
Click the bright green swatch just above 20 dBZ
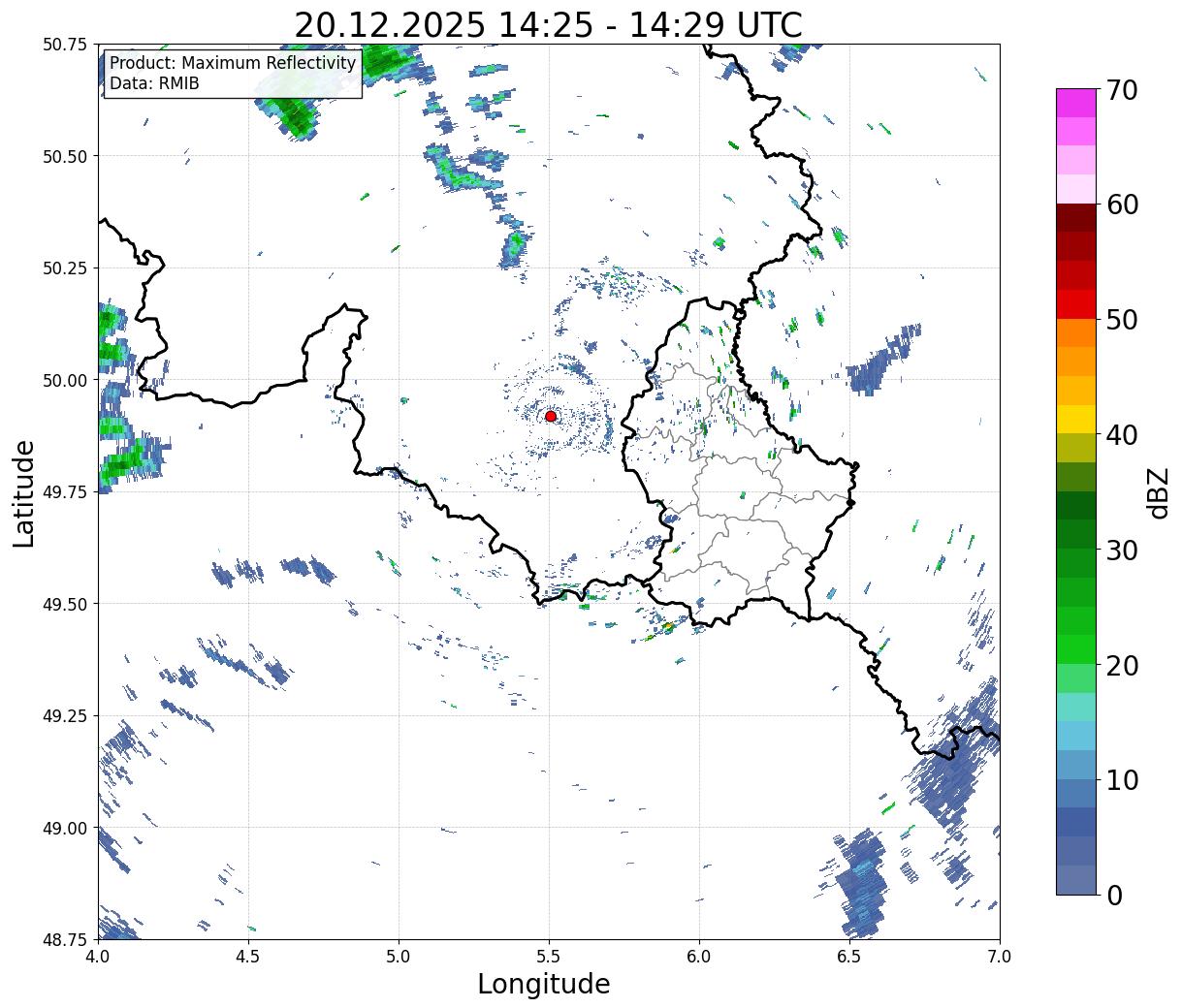[x=1076, y=649]
